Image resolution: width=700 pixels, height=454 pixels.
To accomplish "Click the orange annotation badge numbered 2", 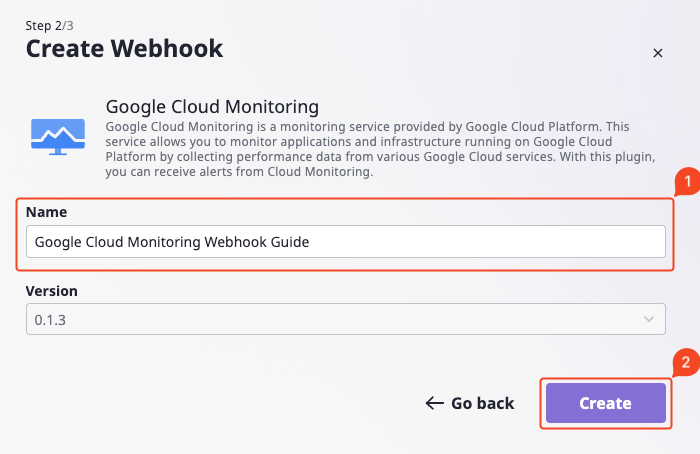I will point(686,362).
